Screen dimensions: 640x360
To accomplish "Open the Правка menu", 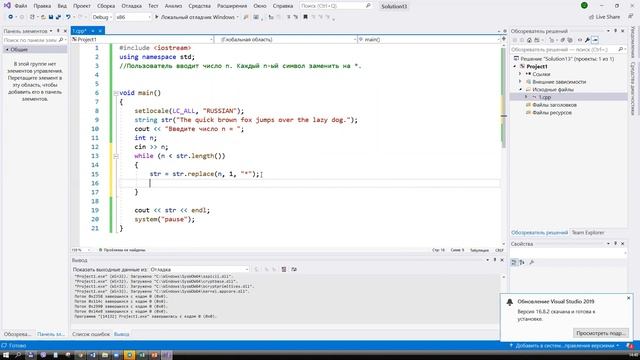I will pos(42,6).
